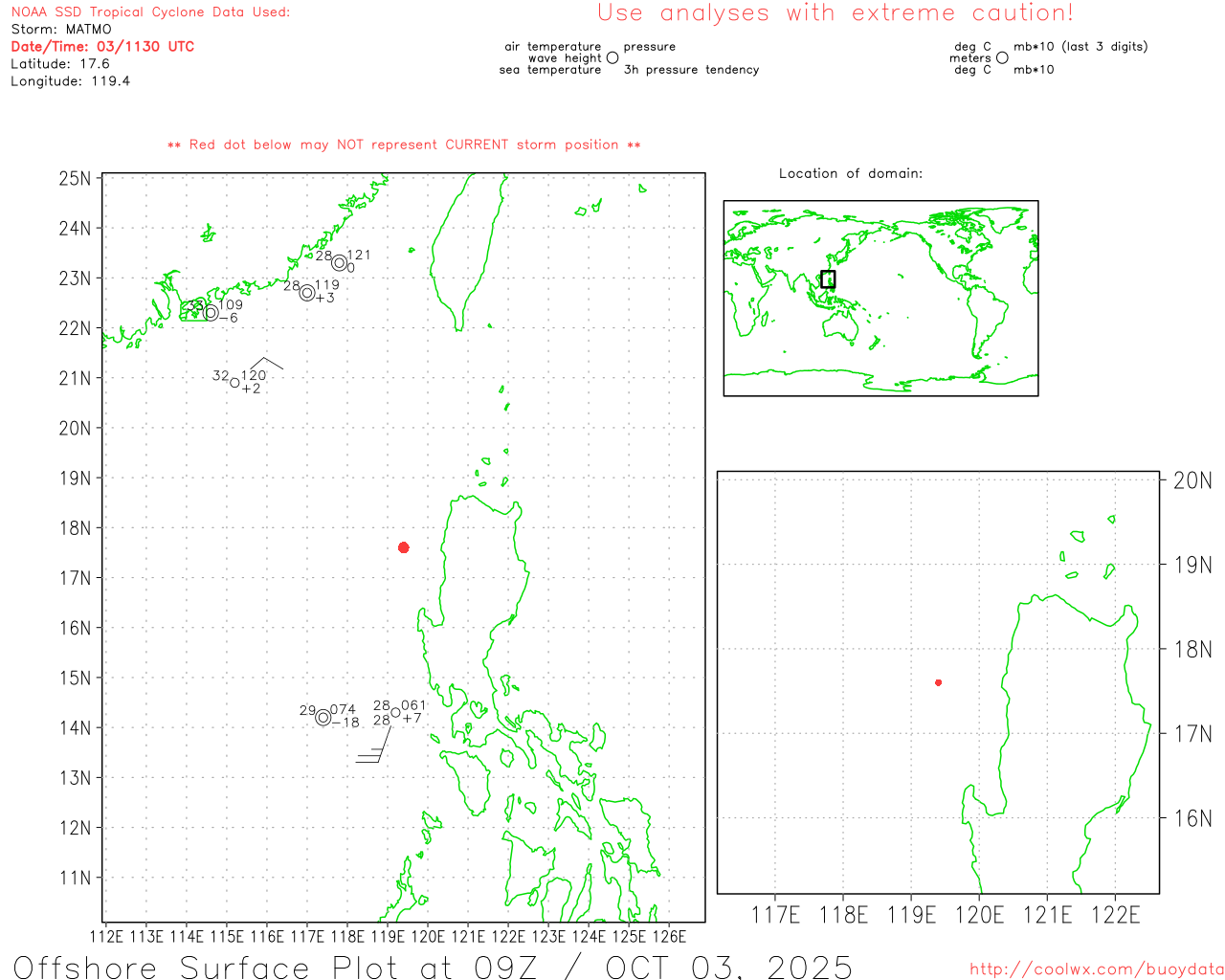1225x980 pixels.
Task: Click the right legend circle beside mb*10
Action: pyautogui.click(x=1002, y=58)
